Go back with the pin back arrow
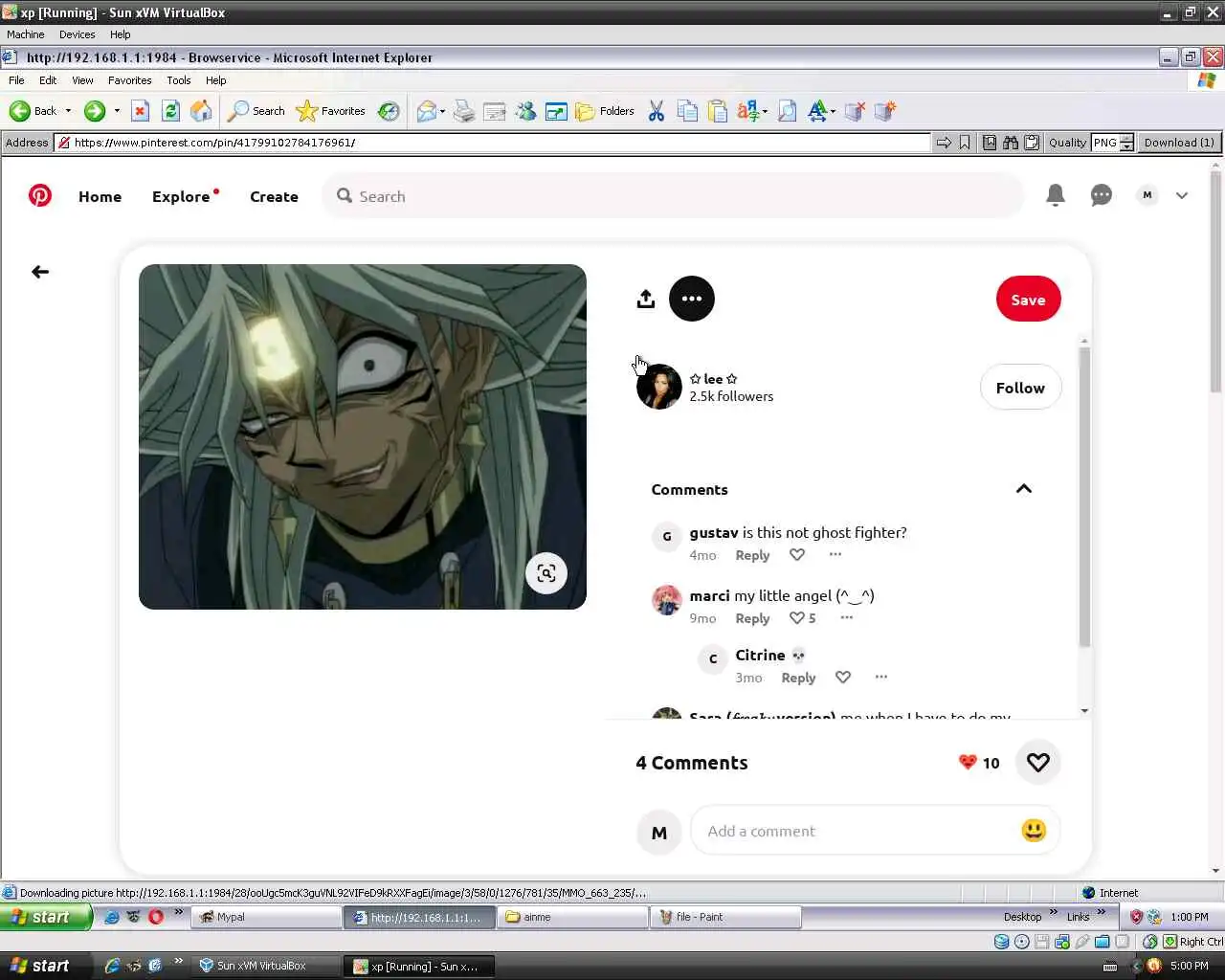 pyautogui.click(x=40, y=272)
